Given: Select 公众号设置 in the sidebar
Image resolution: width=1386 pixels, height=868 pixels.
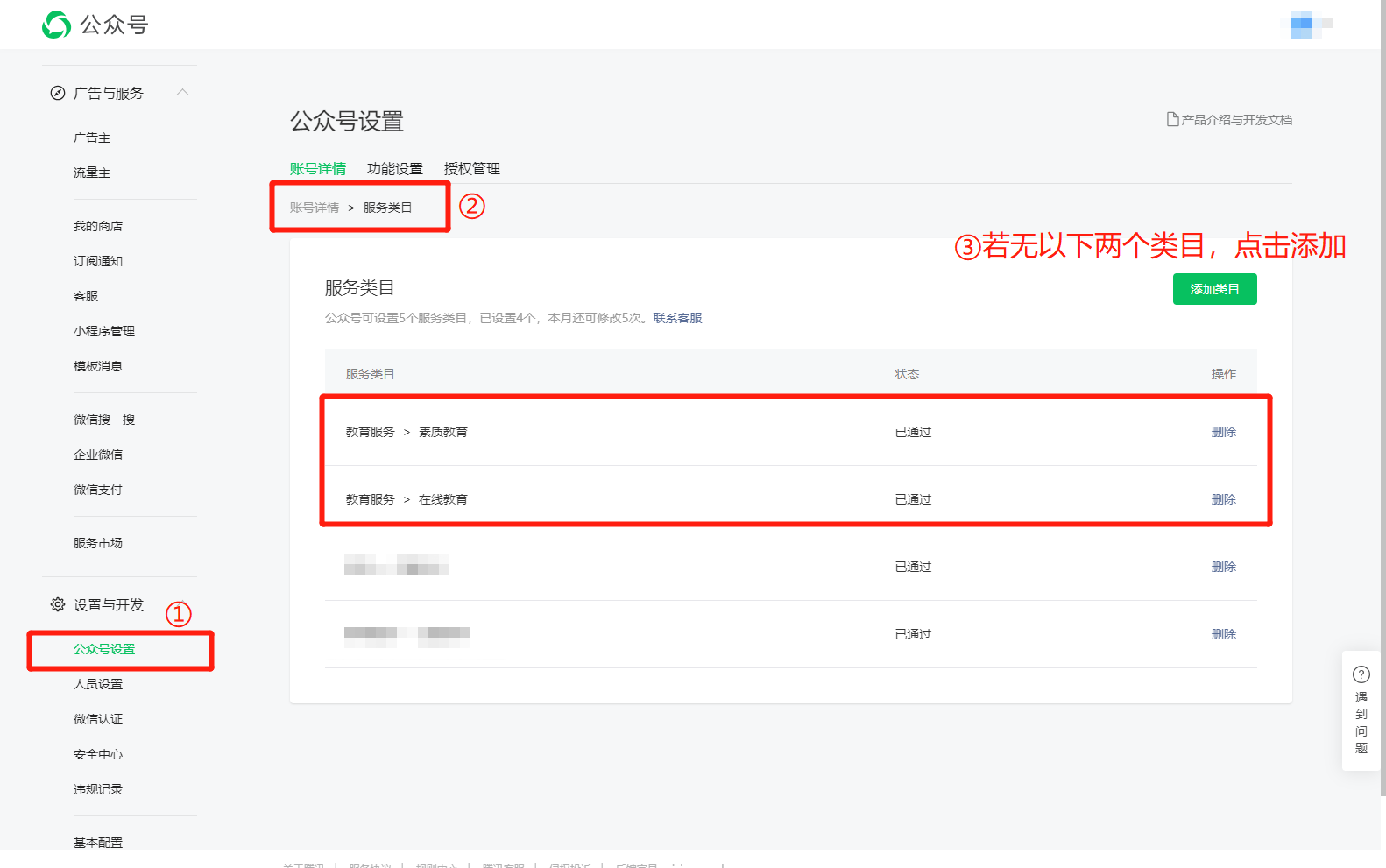Looking at the screenshot, I should 104,649.
